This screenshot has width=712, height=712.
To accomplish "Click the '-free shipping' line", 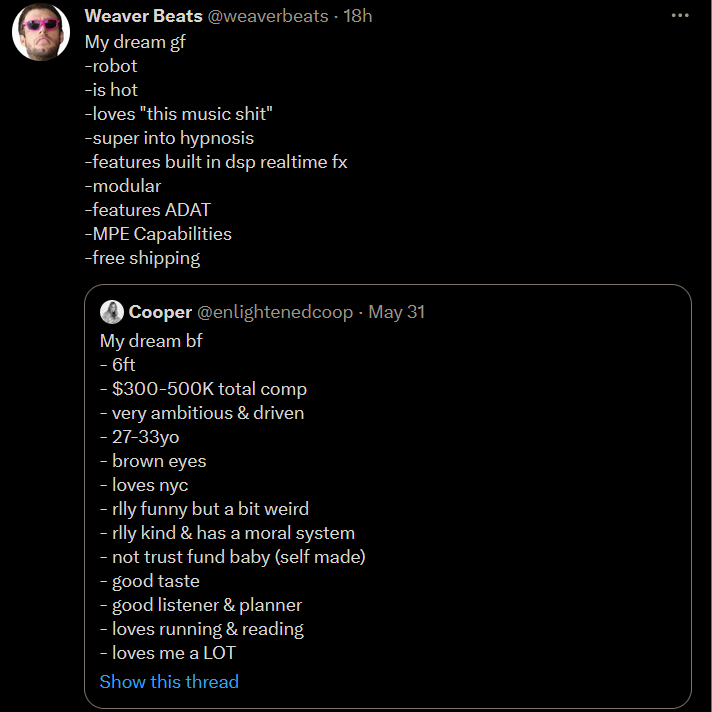I will tap(142, 258).
